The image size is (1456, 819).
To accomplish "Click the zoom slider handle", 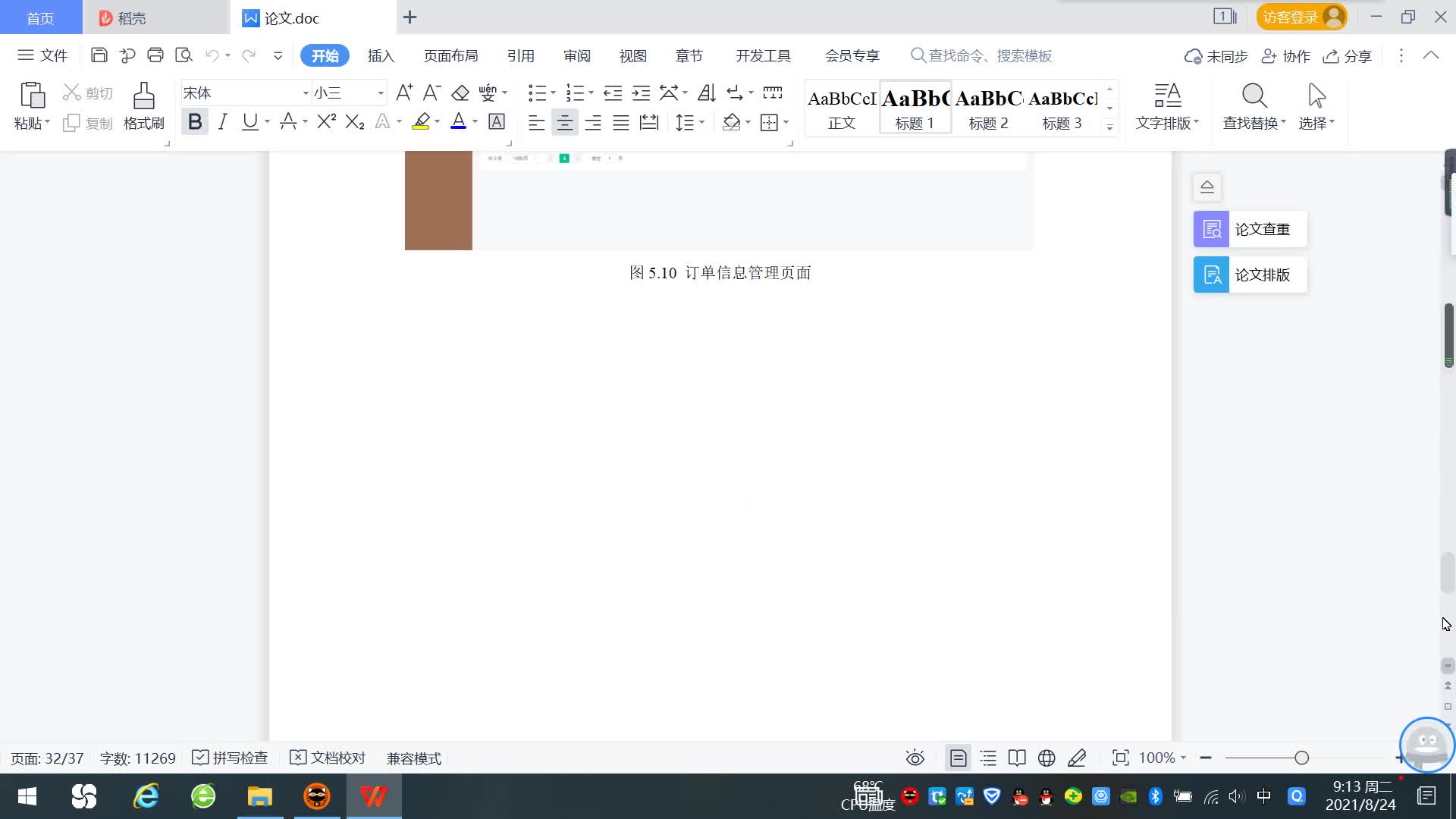I will (x=1301, y=758).
